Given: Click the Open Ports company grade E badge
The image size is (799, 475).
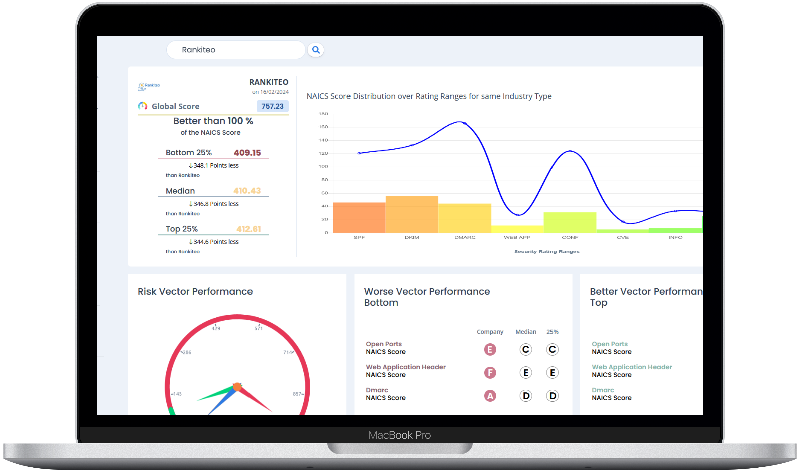Looking at the screenshot, I should tap(490, 349).
